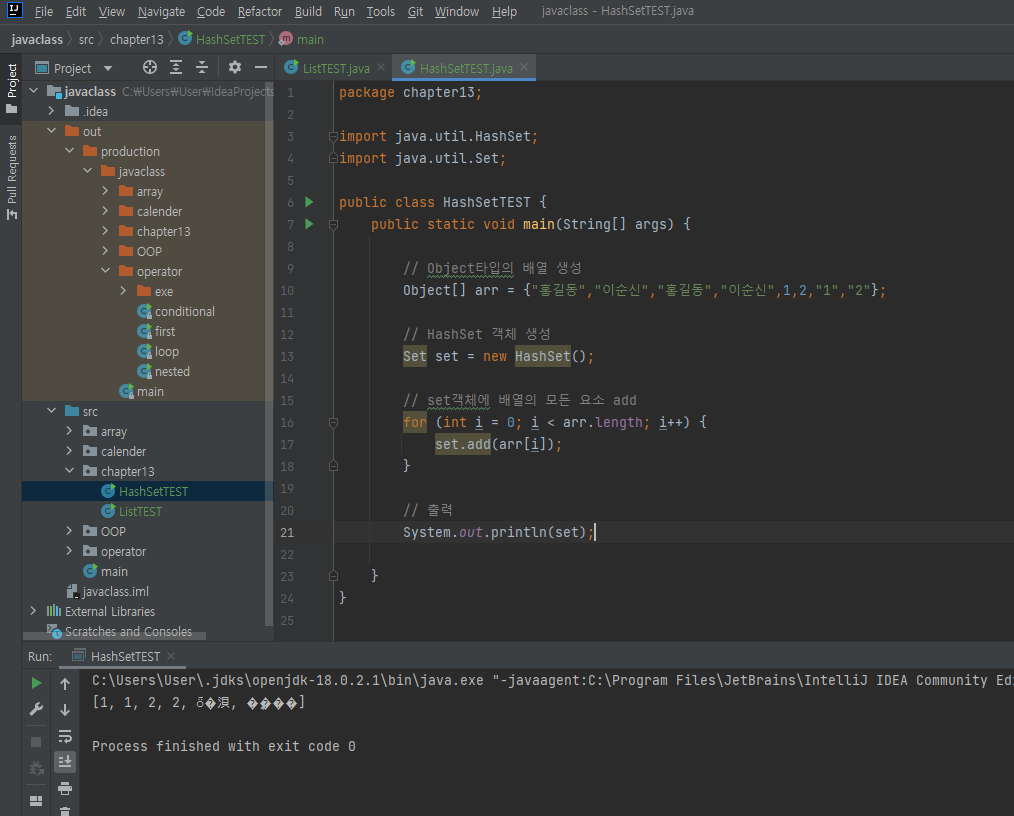
Task: Click the Up the Stack Trace arrow
Action: (65, 683)
